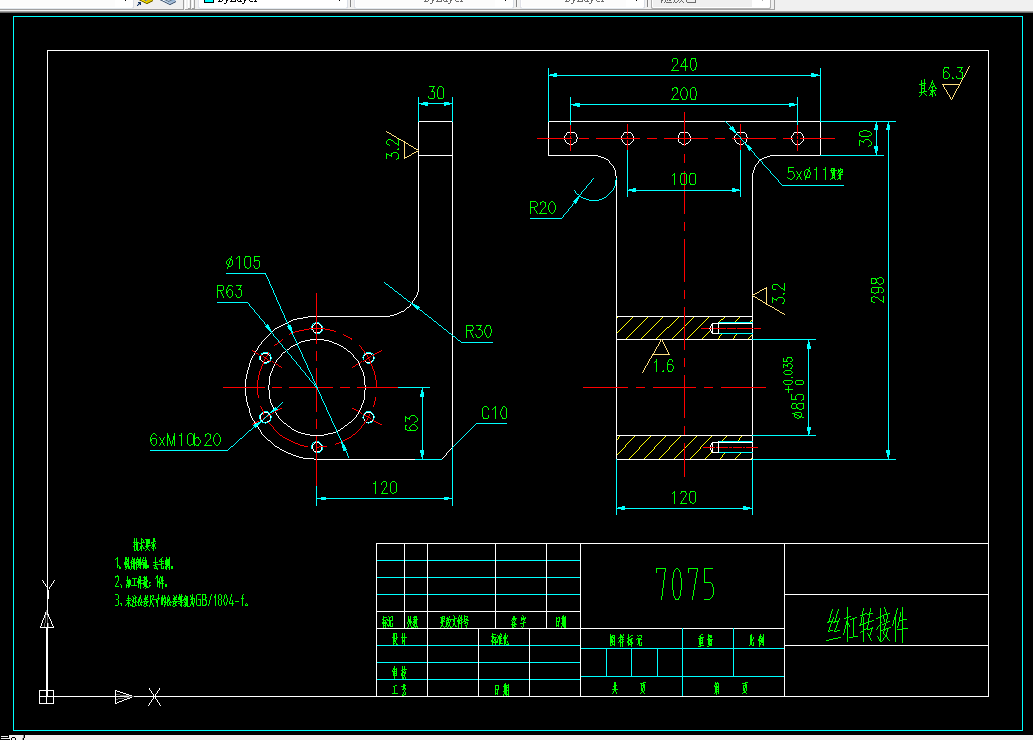1033x740 pixels.
Task: Click the 6.3 roughness value near 其余
Action: click(x=953, y=73)
